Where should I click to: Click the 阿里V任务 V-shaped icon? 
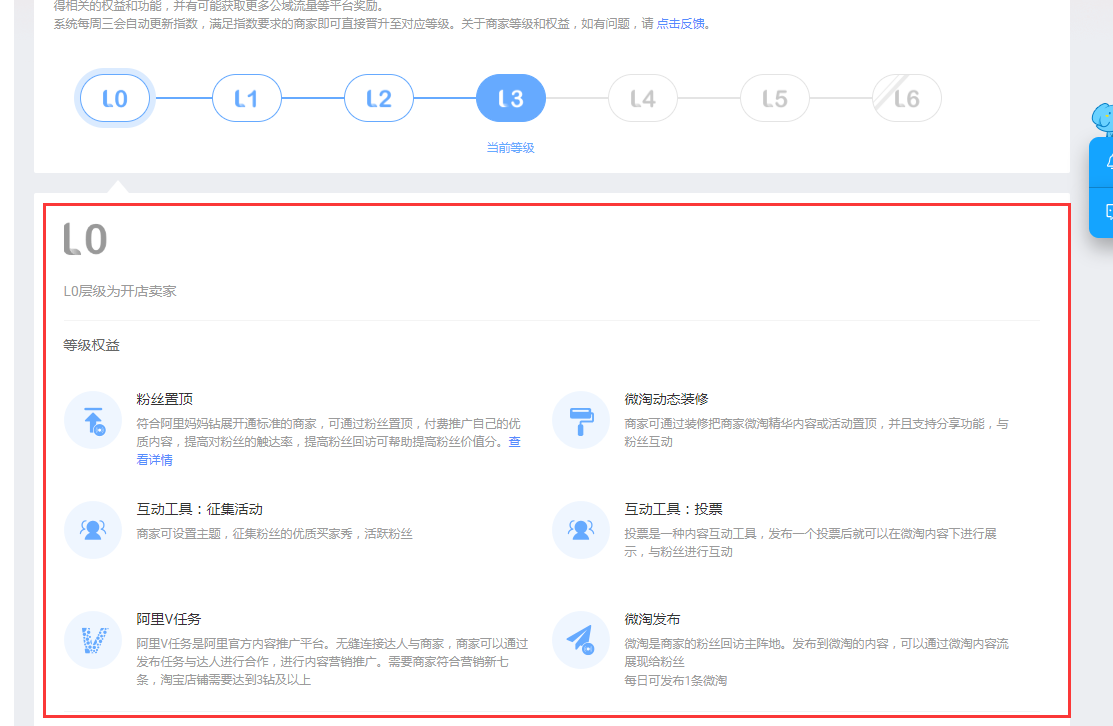tap(93, 640)
